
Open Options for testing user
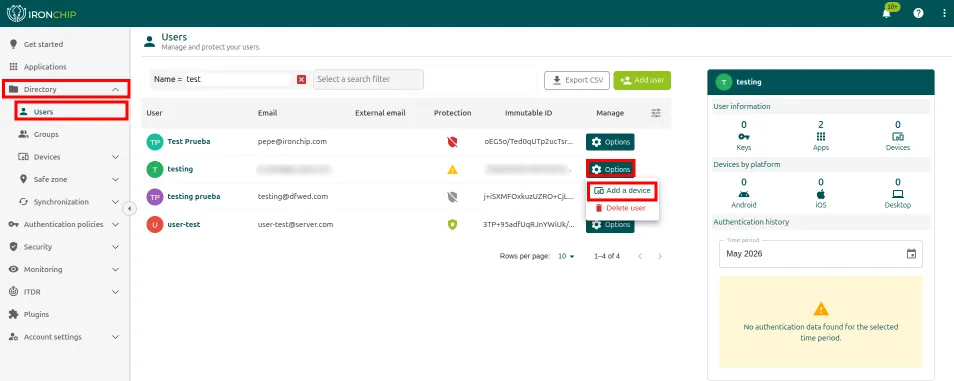click(610, 169)
